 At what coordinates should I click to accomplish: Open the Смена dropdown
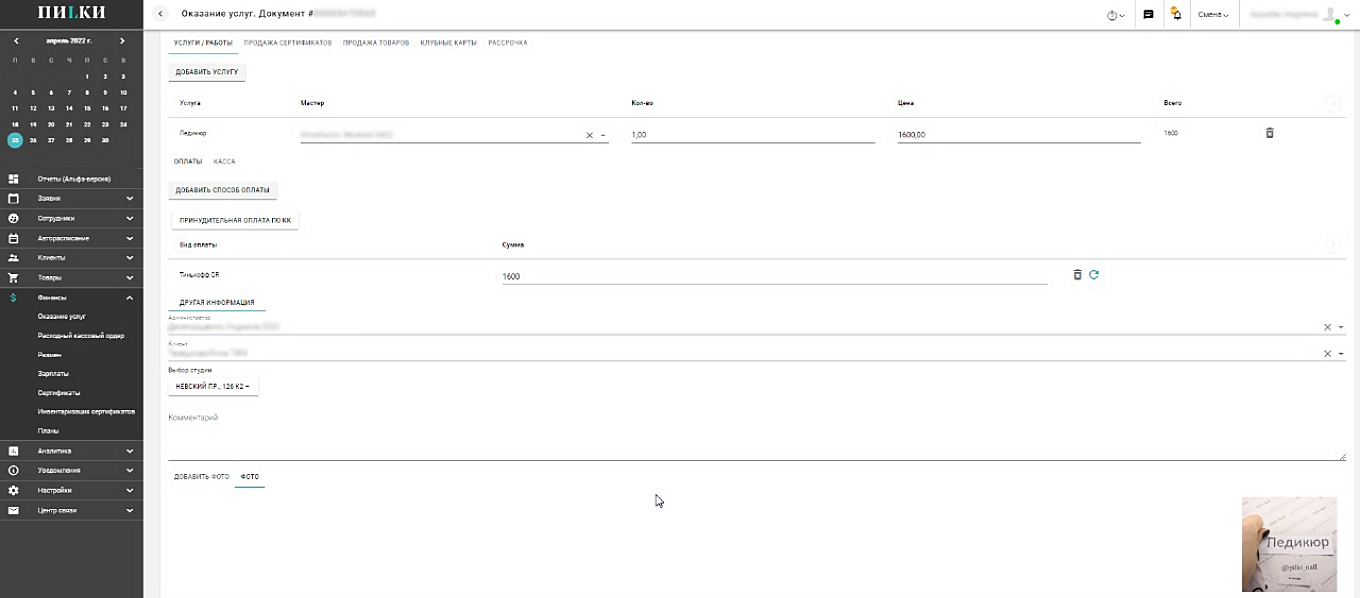pyautogui.click(x=1213, y=15)
